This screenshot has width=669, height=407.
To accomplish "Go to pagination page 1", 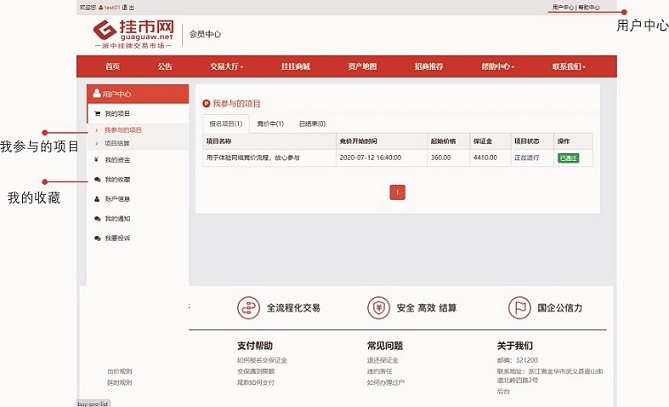I will tap(397, 192).
